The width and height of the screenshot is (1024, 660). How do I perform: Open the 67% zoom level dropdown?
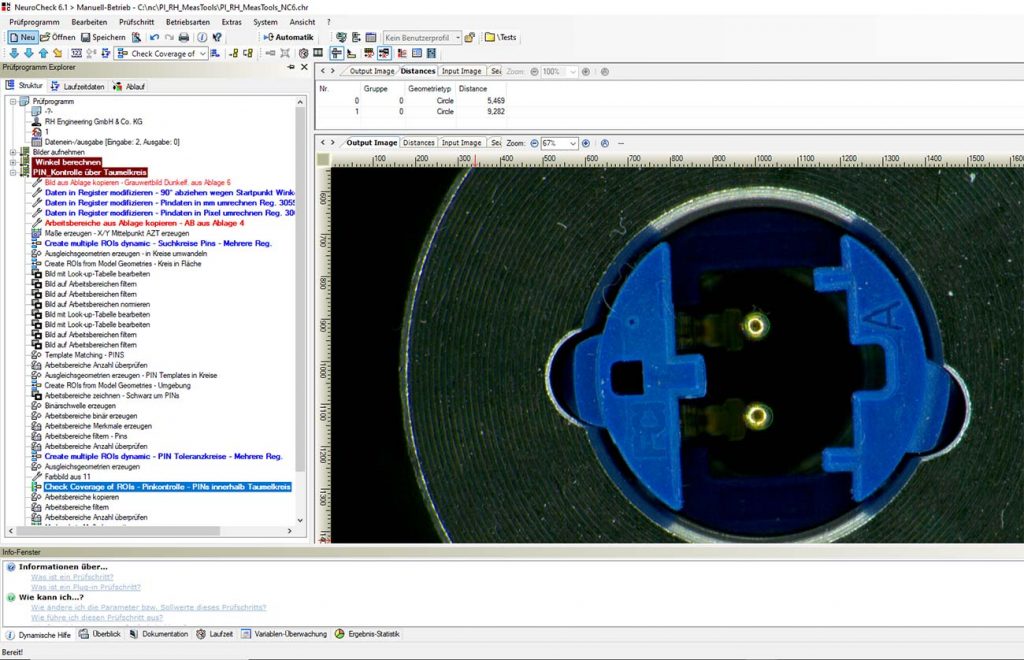[x=573, y=143]
